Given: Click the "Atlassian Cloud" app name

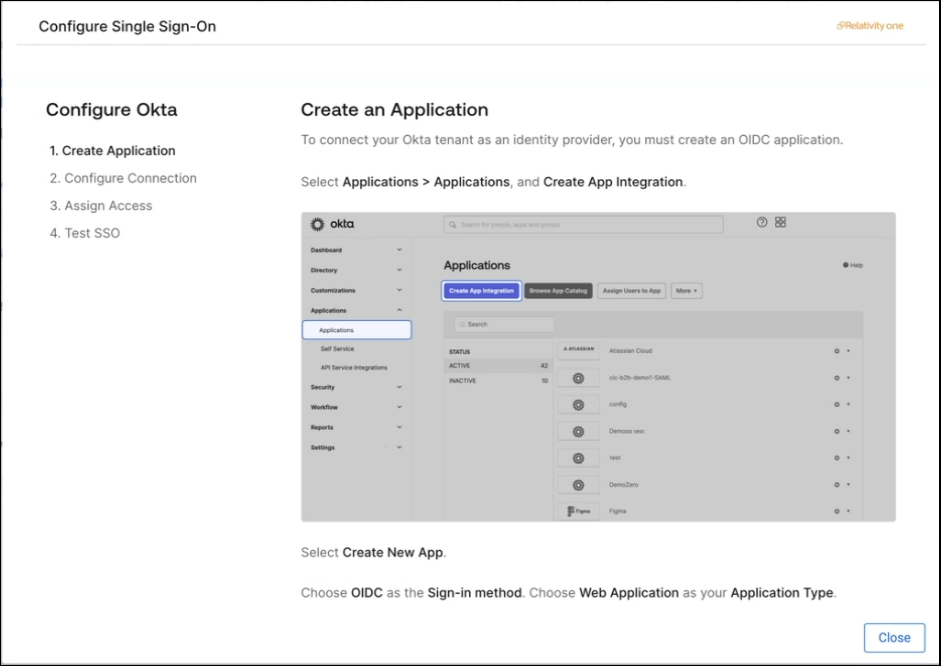Looking at the screenshot, I should 630,351.
